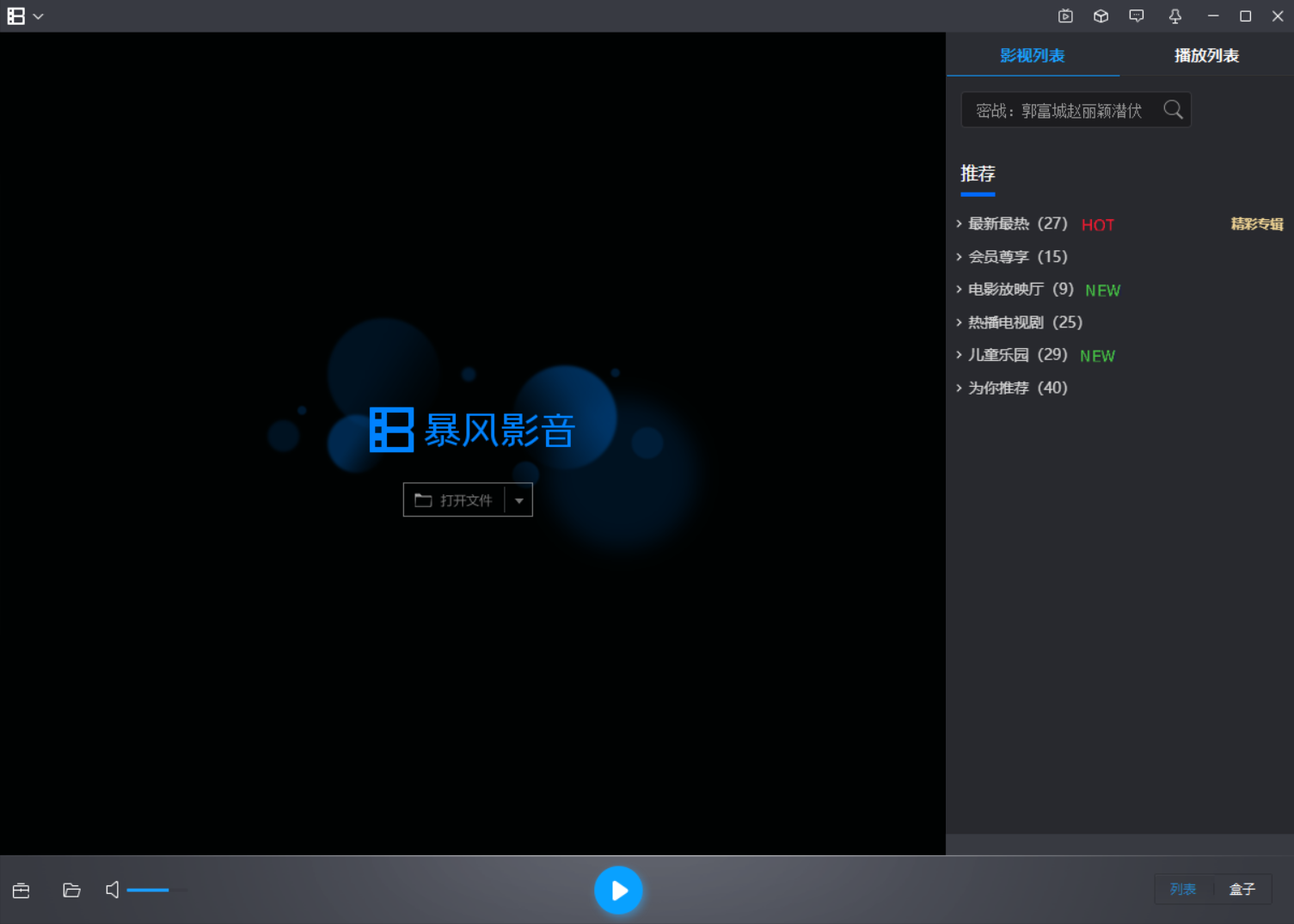Expand the 会员尊享 (15) category
1294x924 pixels.
coord(1013,256)
